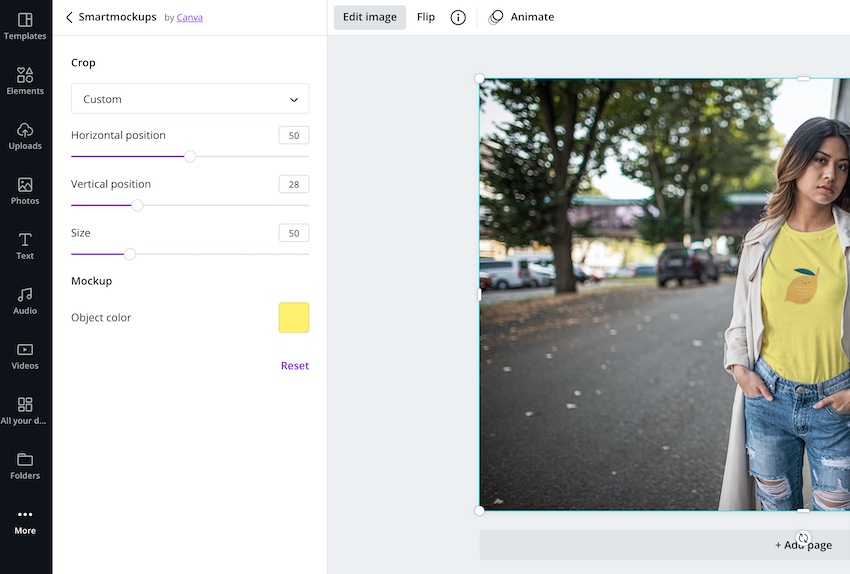Open the Crop preset dropdown showing Custom
This screenshot has width=850, height=574.
190,99
